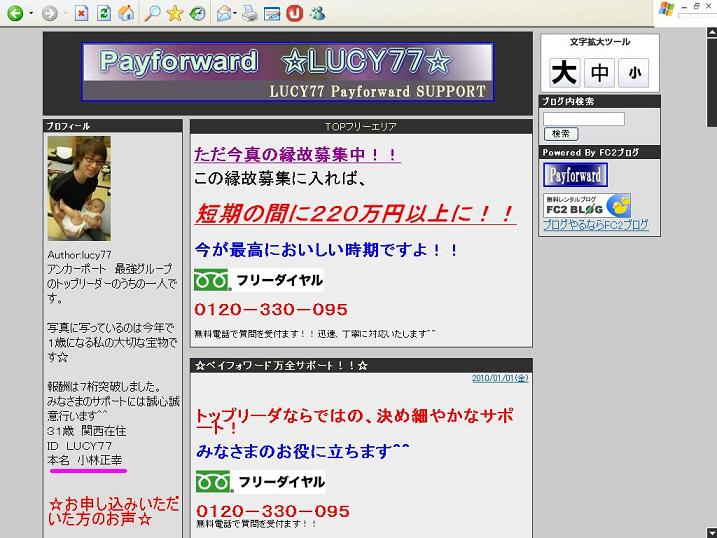The image size is (717, 538).
Task: Click the みなさまのお役に立ちます text
Action: point(303,451)
